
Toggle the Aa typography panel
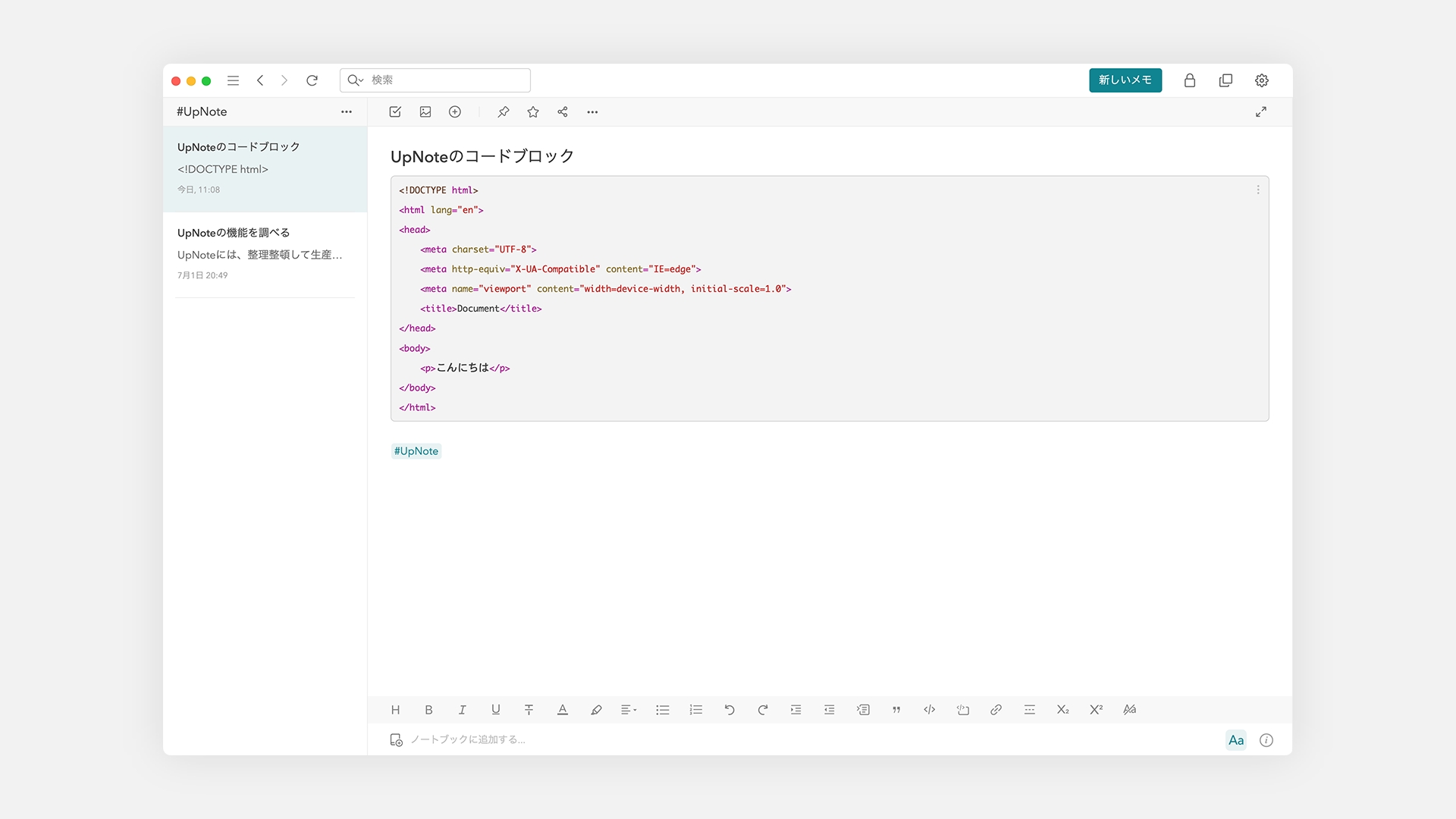(x=1235, y=739)
